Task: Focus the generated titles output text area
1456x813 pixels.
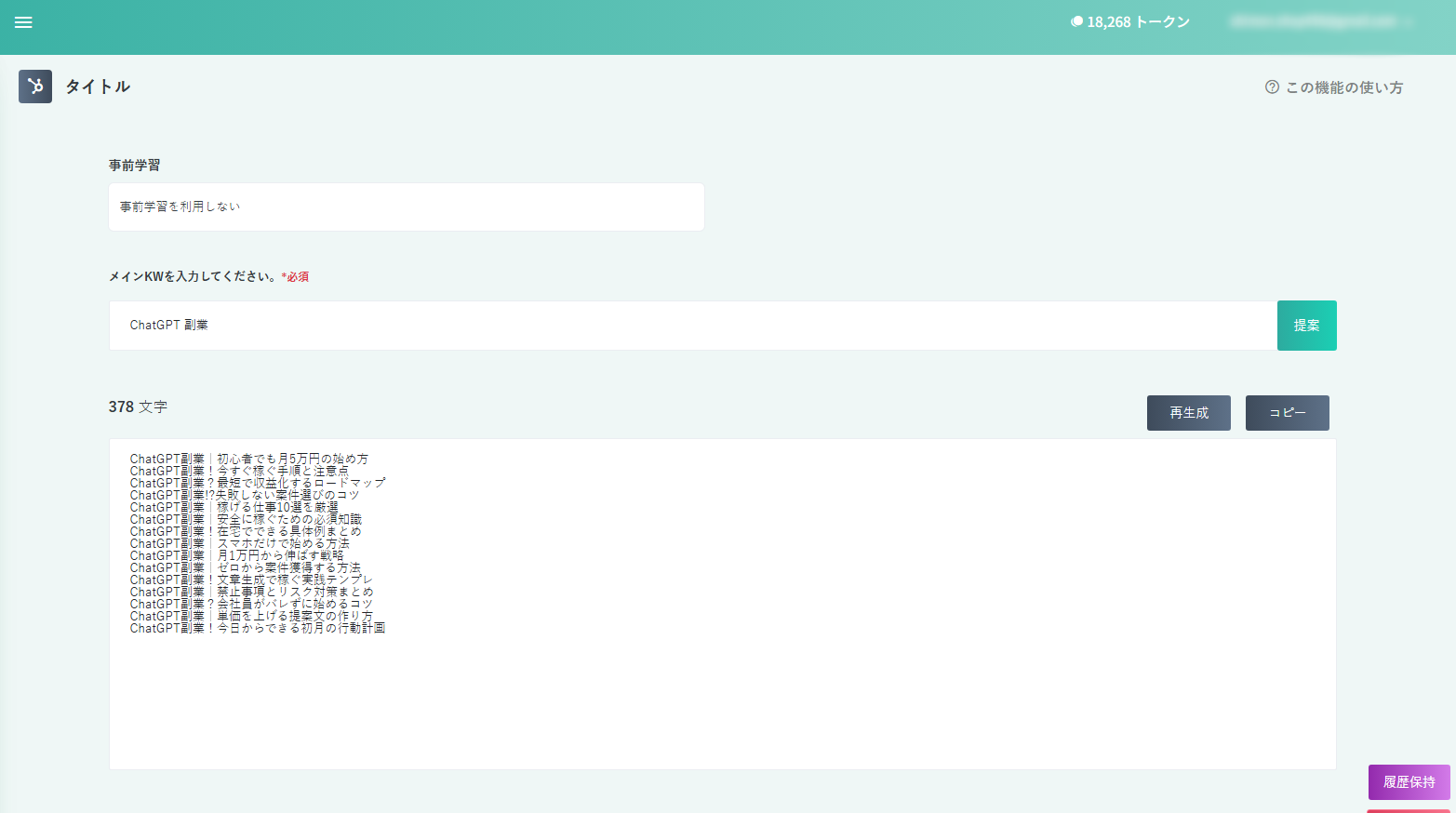Action: click(x=723, y=604)
